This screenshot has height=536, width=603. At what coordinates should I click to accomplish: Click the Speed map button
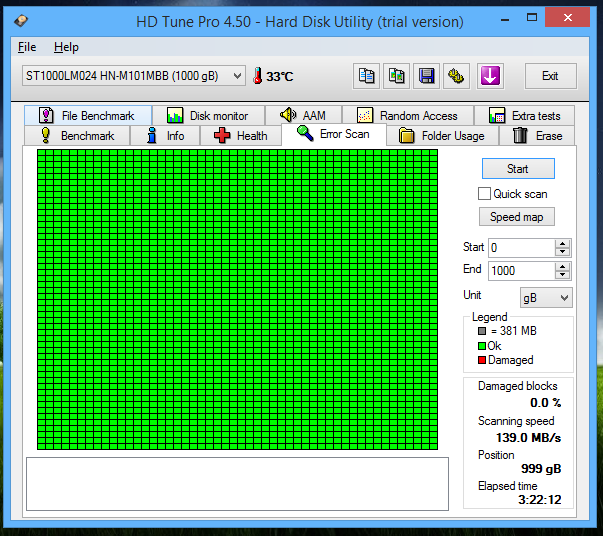pos(517,217)
